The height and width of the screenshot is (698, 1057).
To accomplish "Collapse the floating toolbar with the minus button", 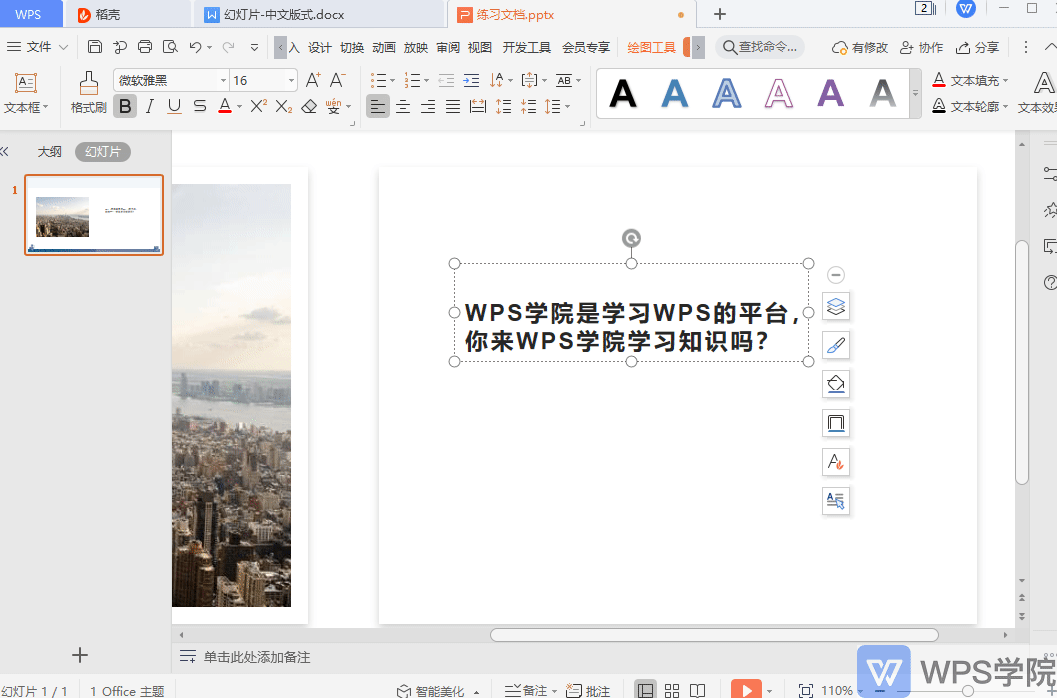I will (836, 274).
